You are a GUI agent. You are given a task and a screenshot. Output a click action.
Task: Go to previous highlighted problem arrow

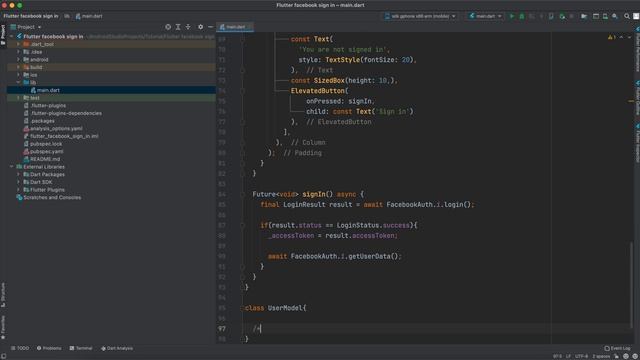tap(622, 37)
